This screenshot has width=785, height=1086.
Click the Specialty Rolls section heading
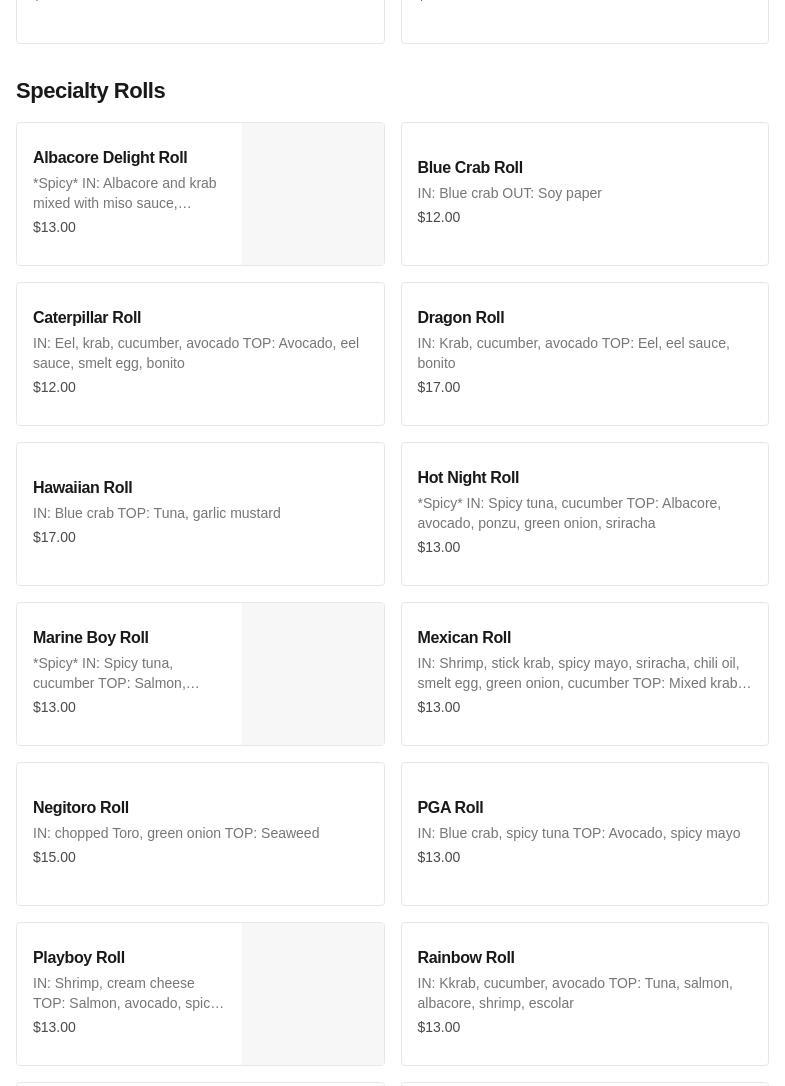91,90
